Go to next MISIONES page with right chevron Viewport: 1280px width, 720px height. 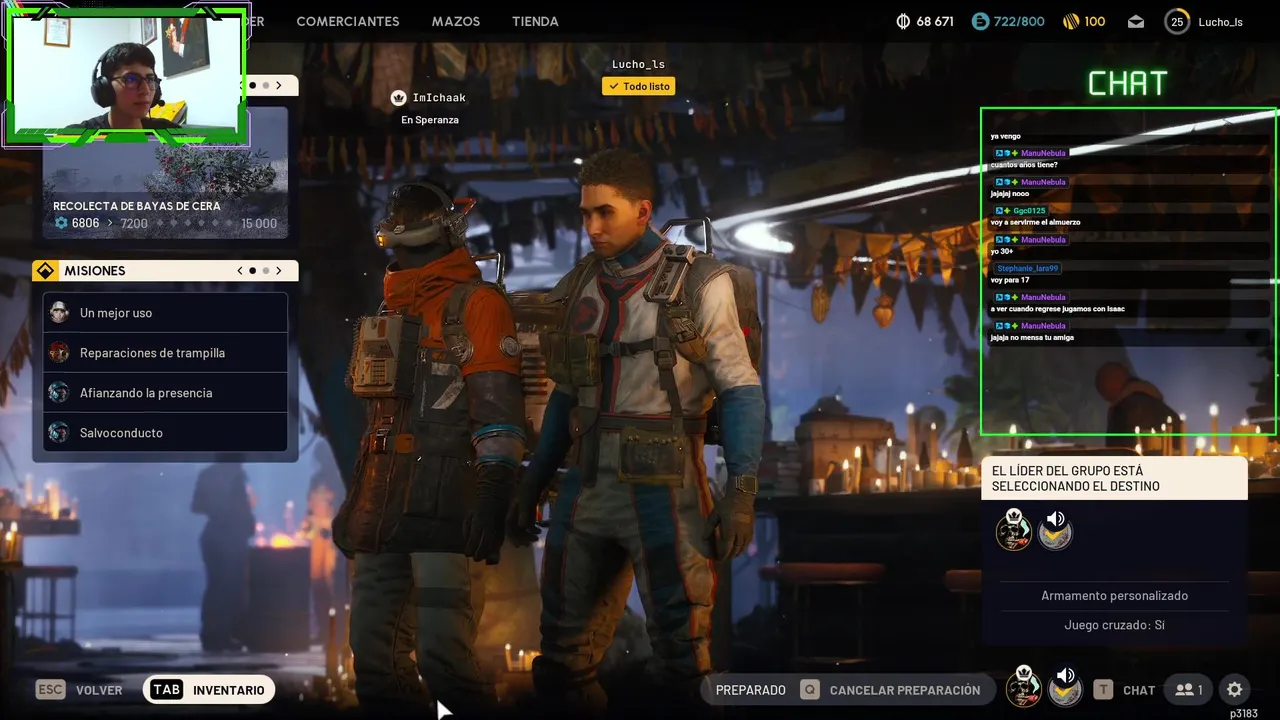pos(279,271)
